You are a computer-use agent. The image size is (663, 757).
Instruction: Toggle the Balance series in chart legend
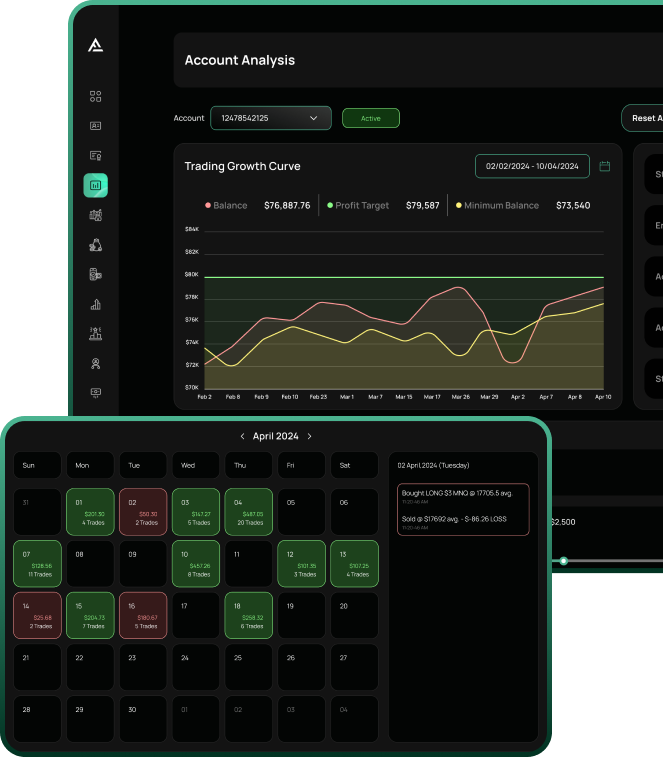coord(227,206)
